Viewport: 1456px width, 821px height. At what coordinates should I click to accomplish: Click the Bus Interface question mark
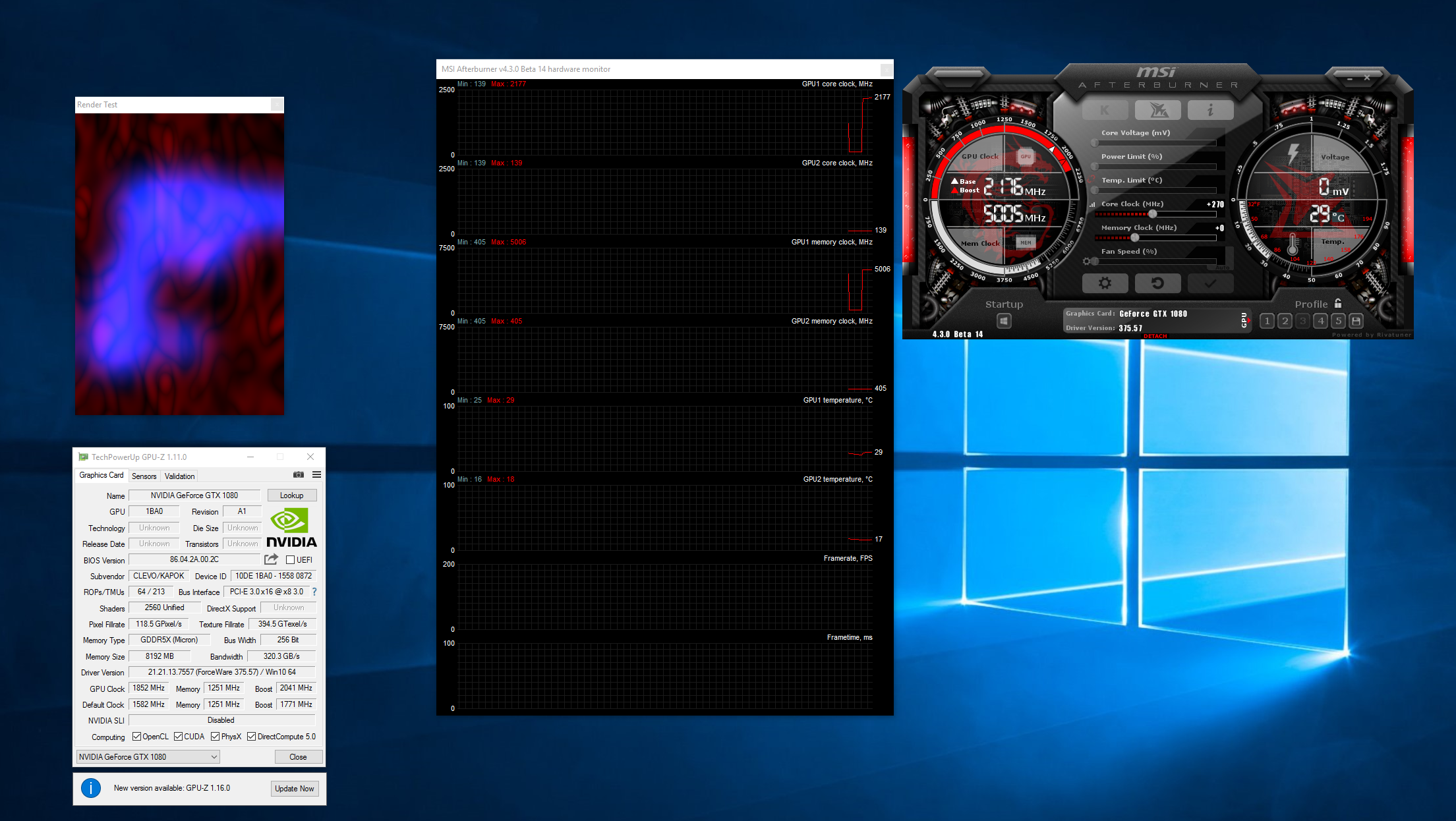point(314,592)
